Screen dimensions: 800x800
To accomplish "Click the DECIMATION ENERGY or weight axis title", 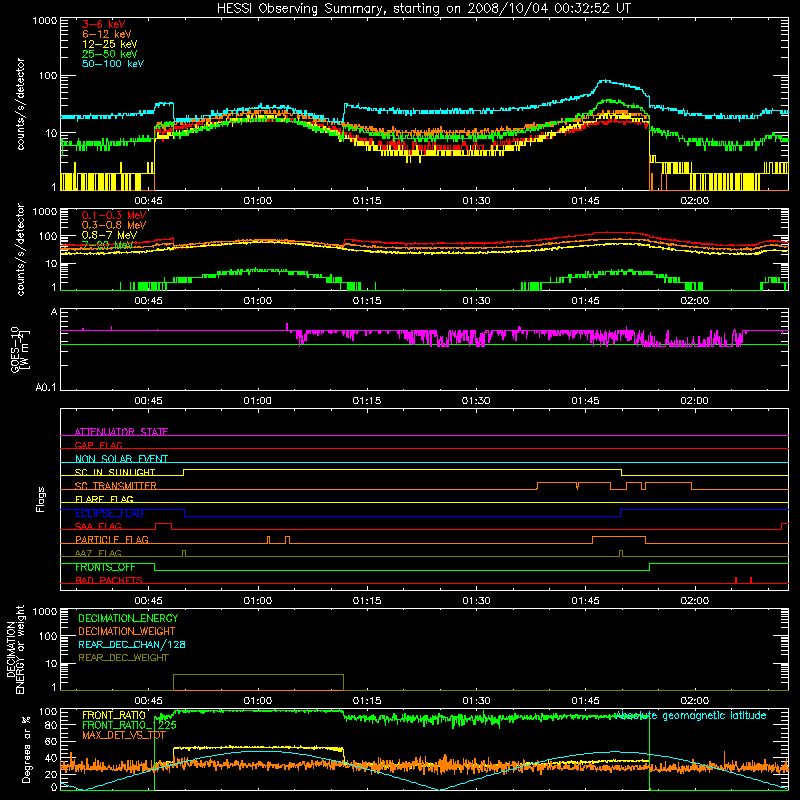I will [x=15, y=649].
